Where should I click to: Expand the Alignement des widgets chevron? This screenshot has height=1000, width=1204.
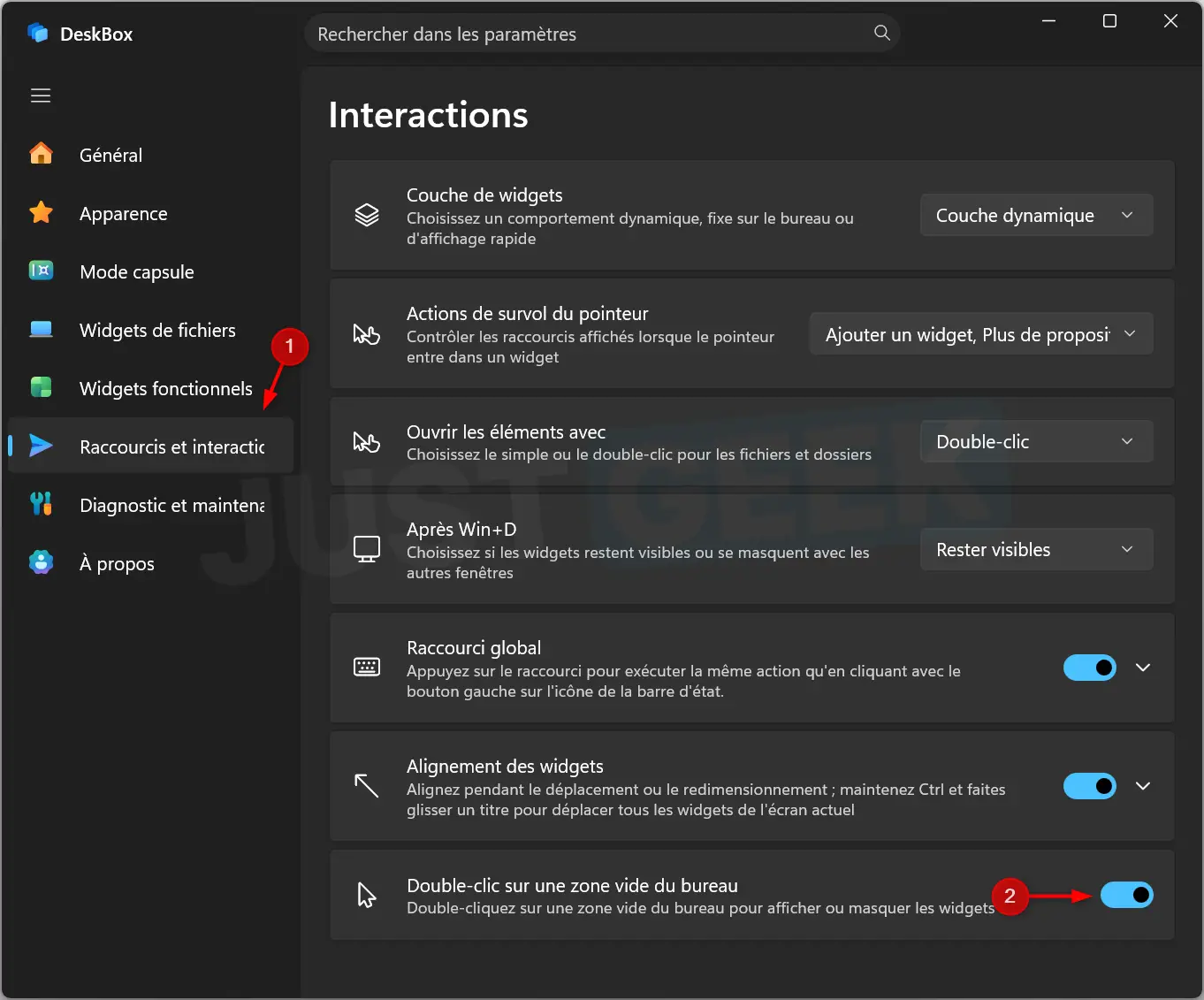(1143, 786)
